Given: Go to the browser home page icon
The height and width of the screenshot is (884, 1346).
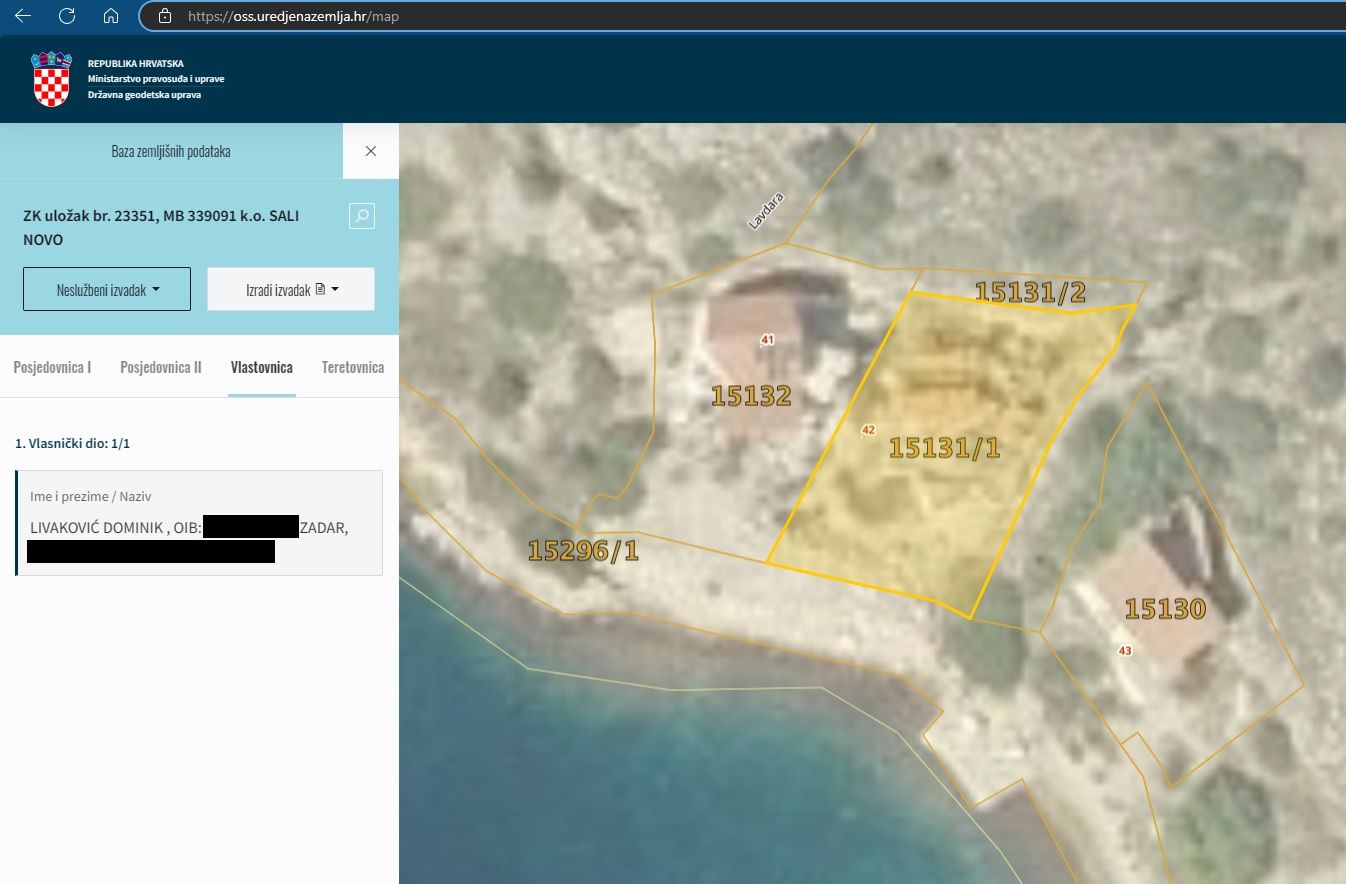Looking at the screenshot, I should click(111, 16).
